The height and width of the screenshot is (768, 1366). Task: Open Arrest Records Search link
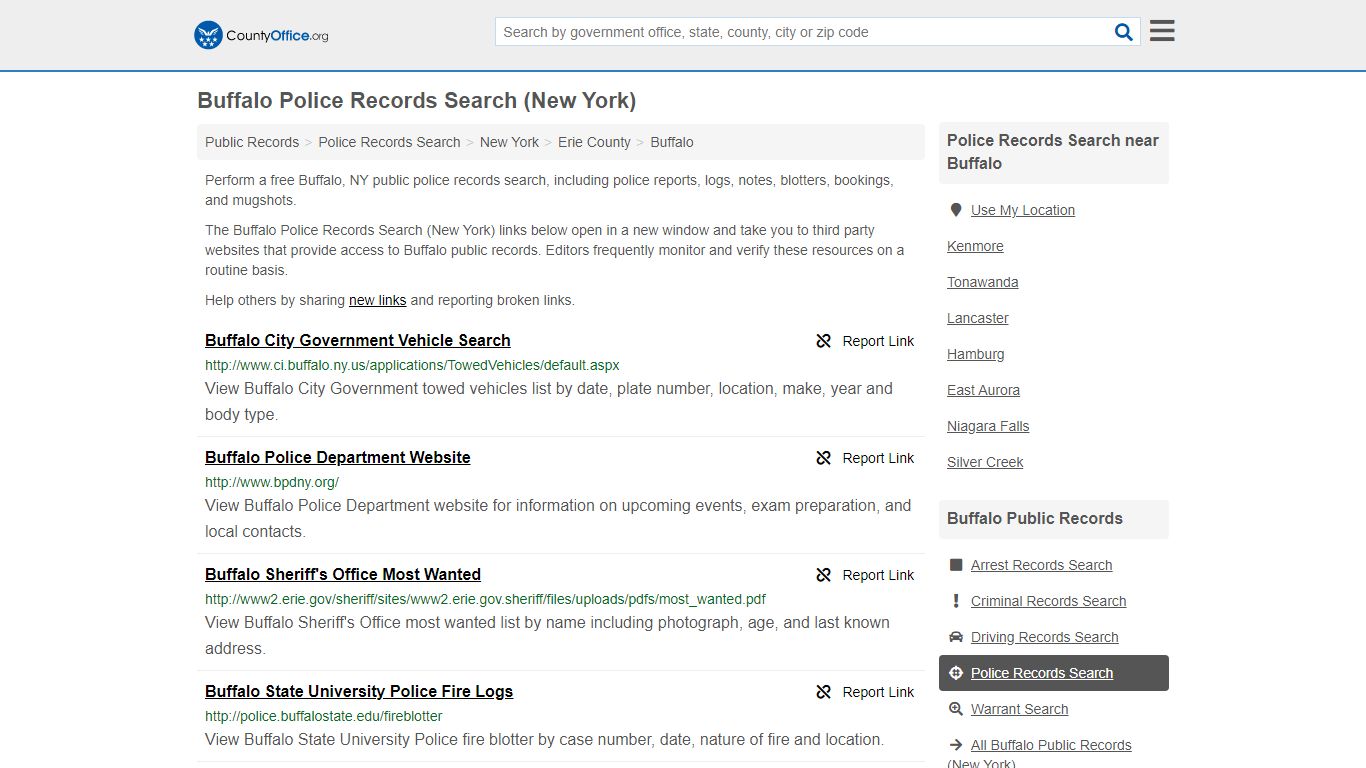(x=1042, y=565)
